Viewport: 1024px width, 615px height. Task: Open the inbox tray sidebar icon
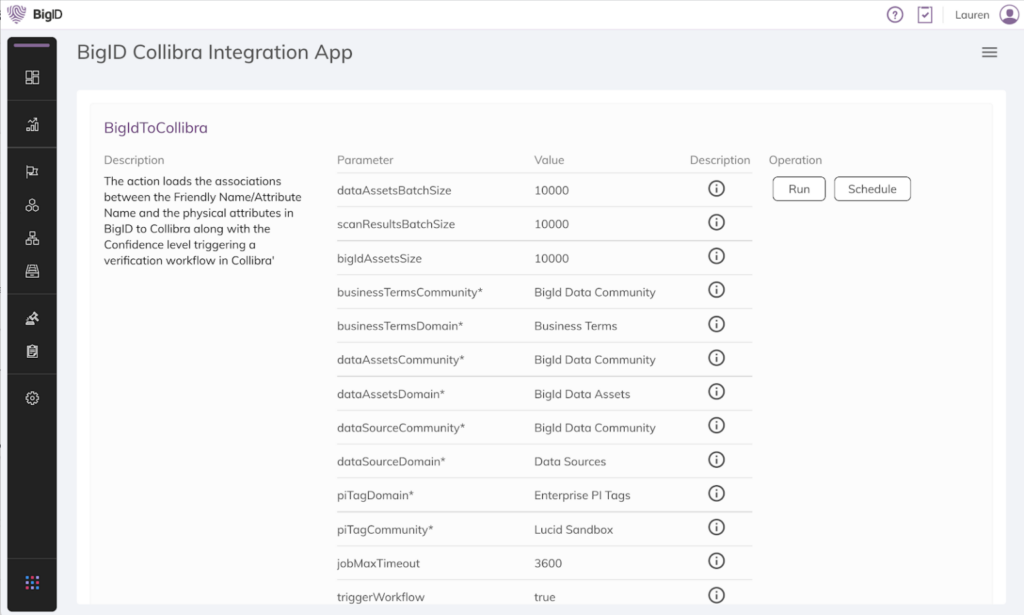coord(32,271)
